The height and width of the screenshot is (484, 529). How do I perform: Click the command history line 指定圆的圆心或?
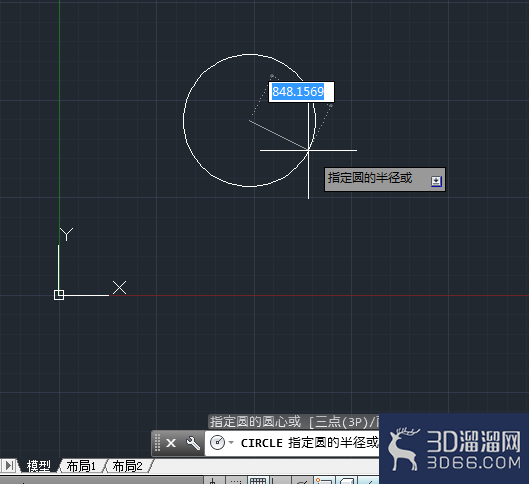[x=294, y=422]
